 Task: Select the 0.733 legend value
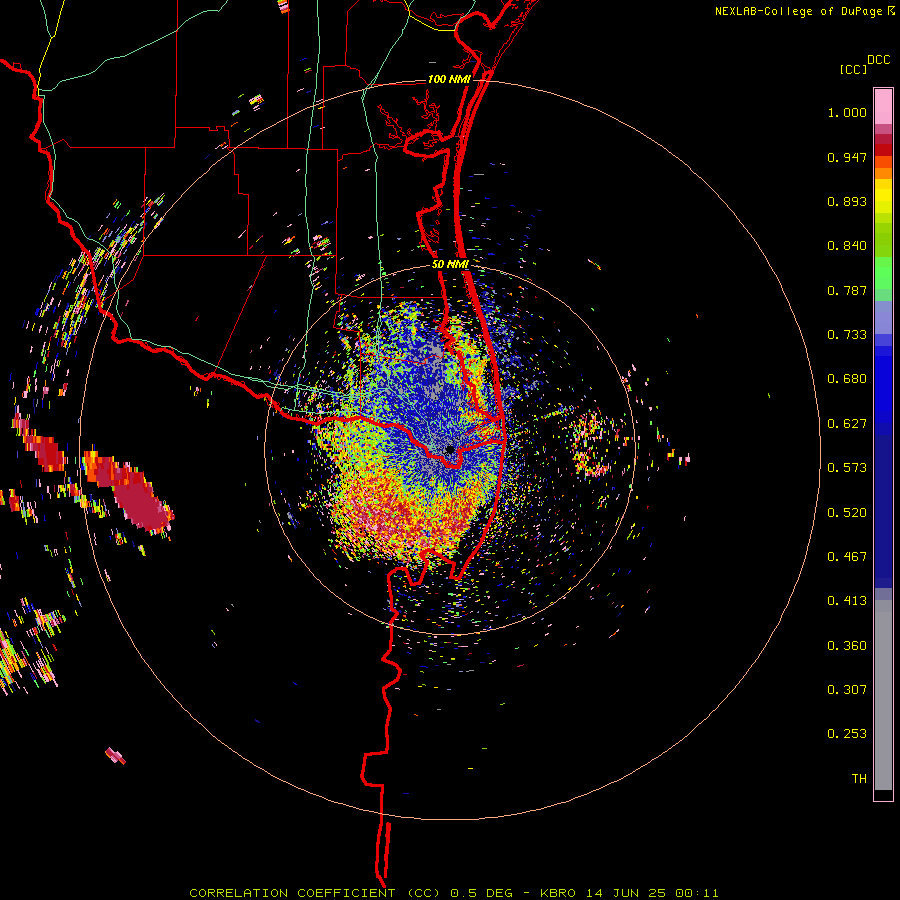point(847,335)
